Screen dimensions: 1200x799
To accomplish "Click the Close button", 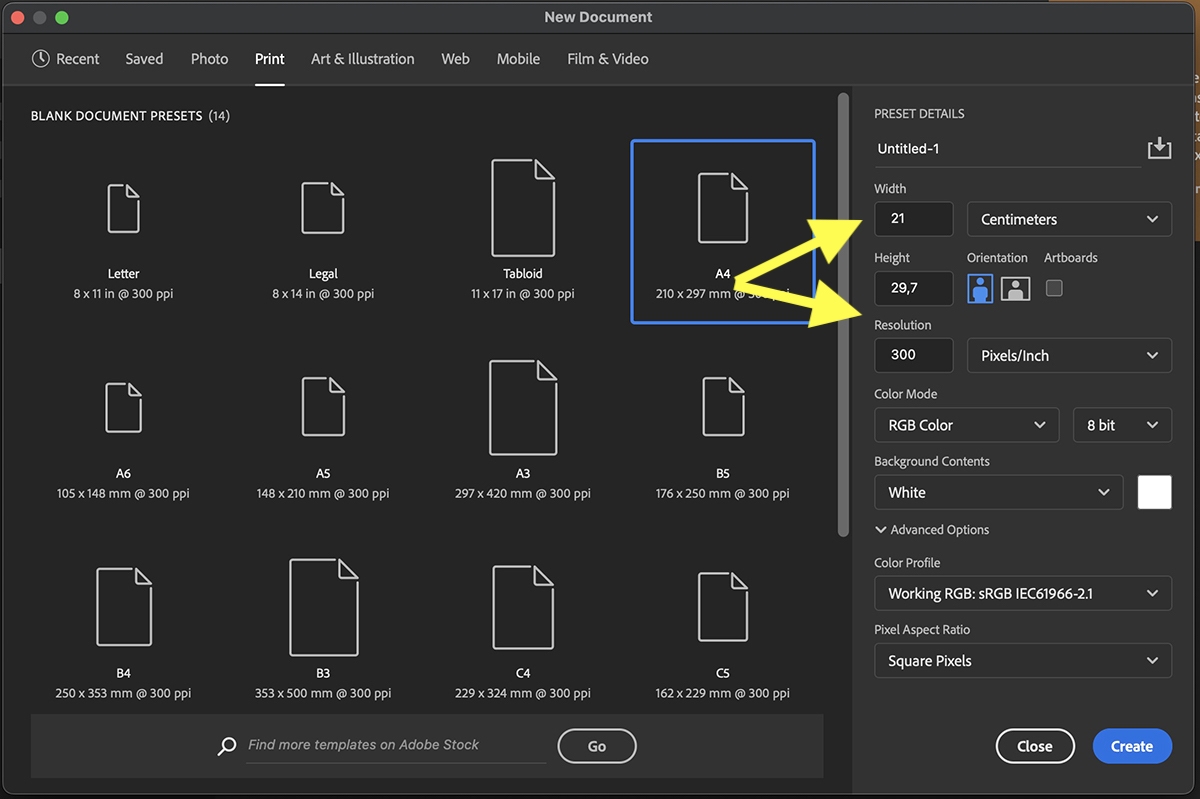I will (x=1035, y=746).
